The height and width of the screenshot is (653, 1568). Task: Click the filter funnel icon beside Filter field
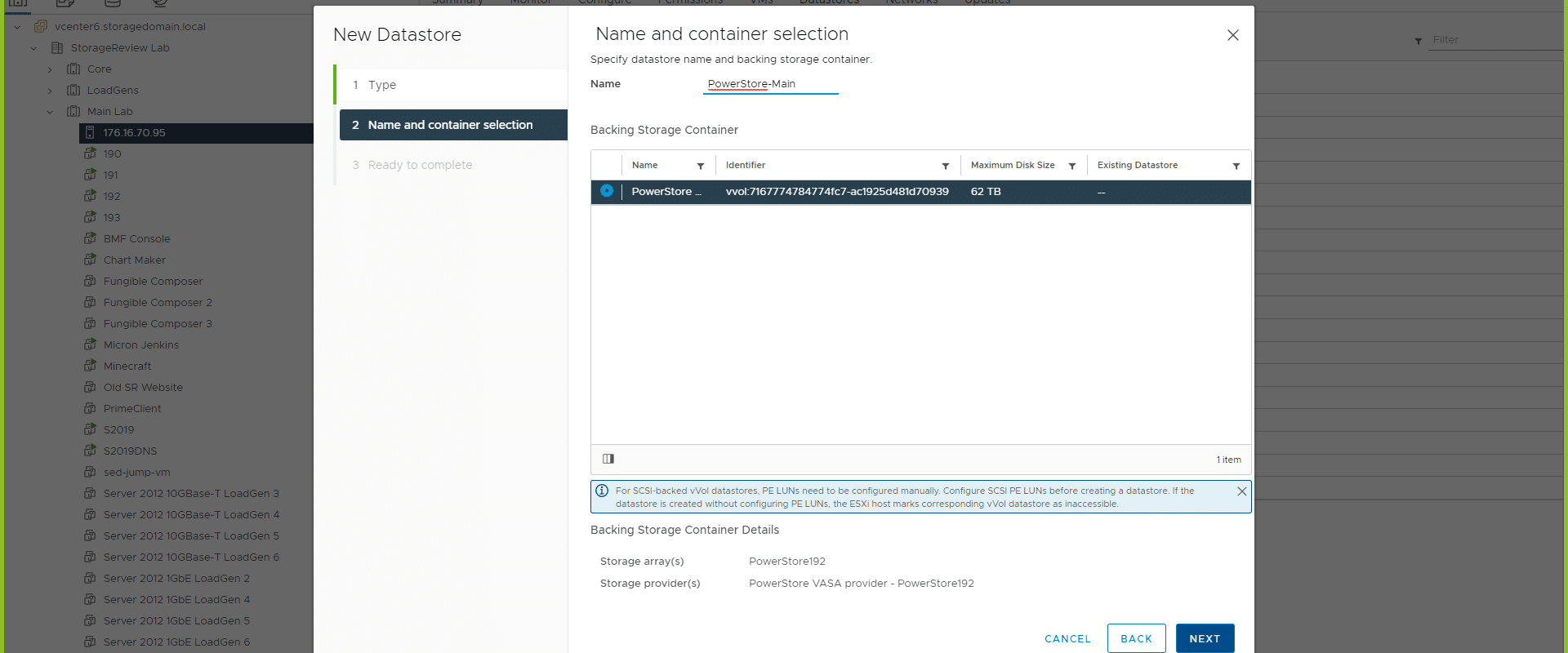coord(1419,41)
